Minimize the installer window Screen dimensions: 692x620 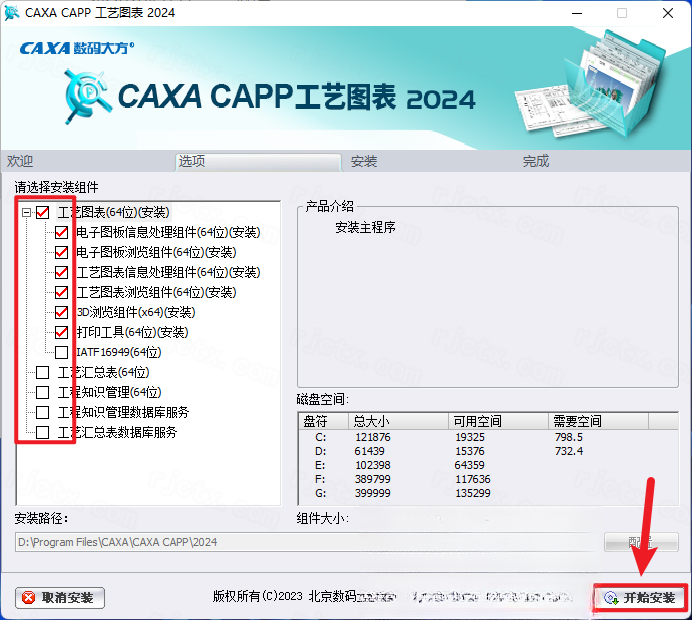click(x=577, y=13)
